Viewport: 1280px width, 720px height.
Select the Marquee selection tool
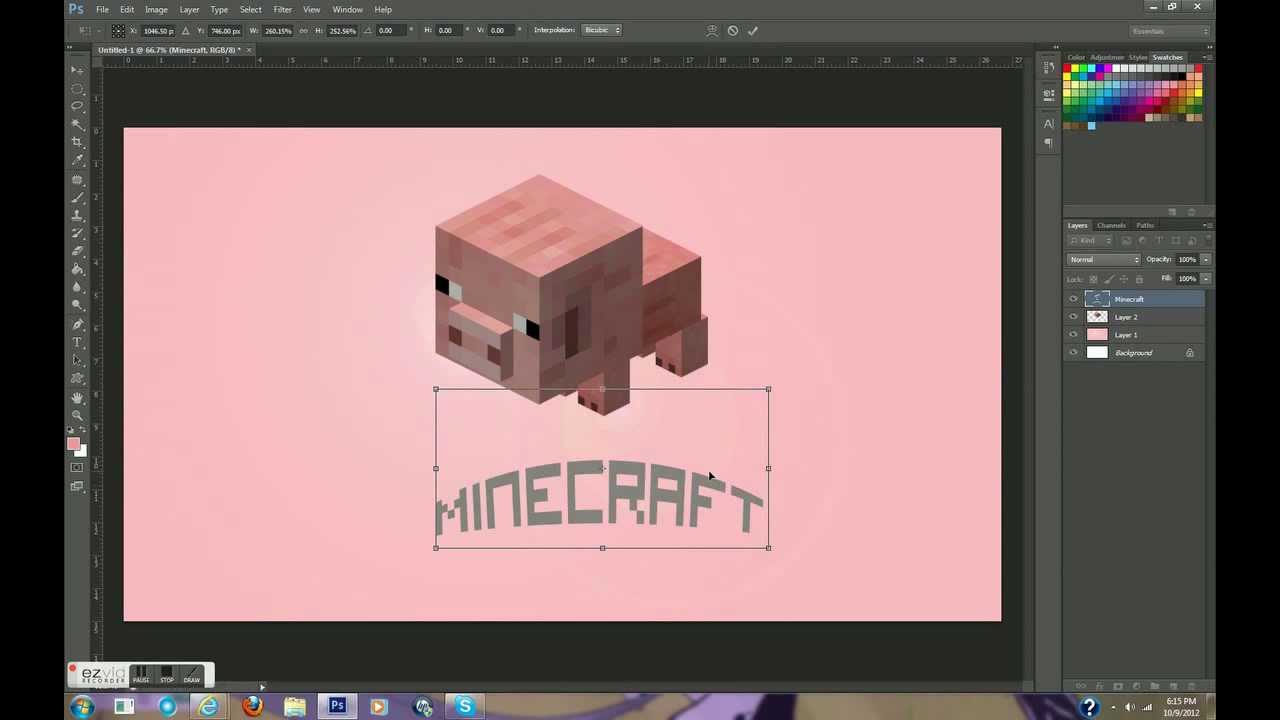point(77,88)
